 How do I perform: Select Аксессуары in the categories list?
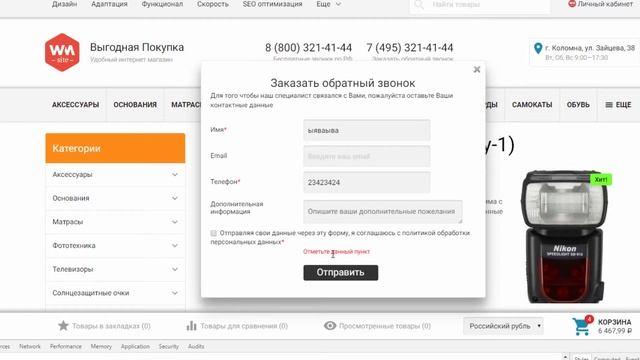point(72,175)
